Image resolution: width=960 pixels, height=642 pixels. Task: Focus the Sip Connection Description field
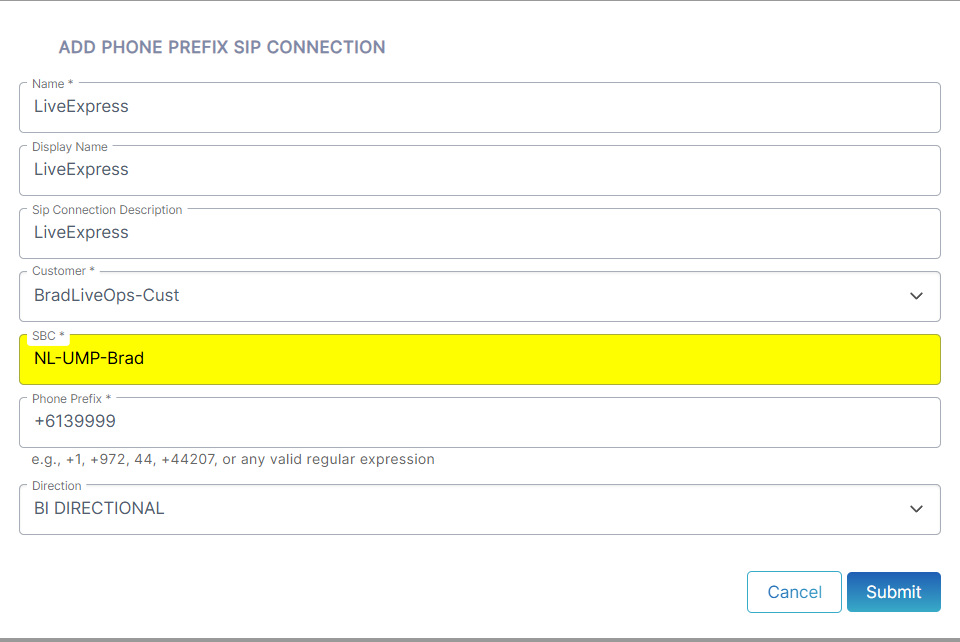pos(479,234)
